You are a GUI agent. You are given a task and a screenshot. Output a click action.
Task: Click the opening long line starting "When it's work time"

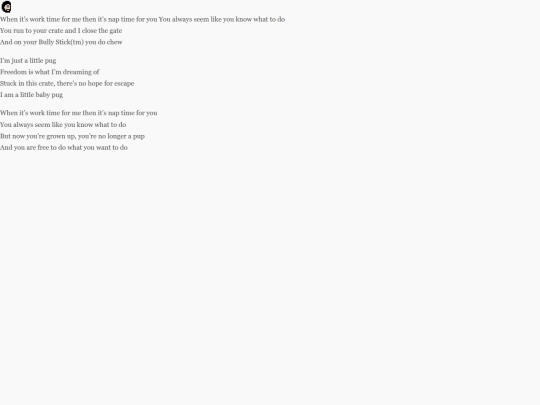[x=143, y=19]
